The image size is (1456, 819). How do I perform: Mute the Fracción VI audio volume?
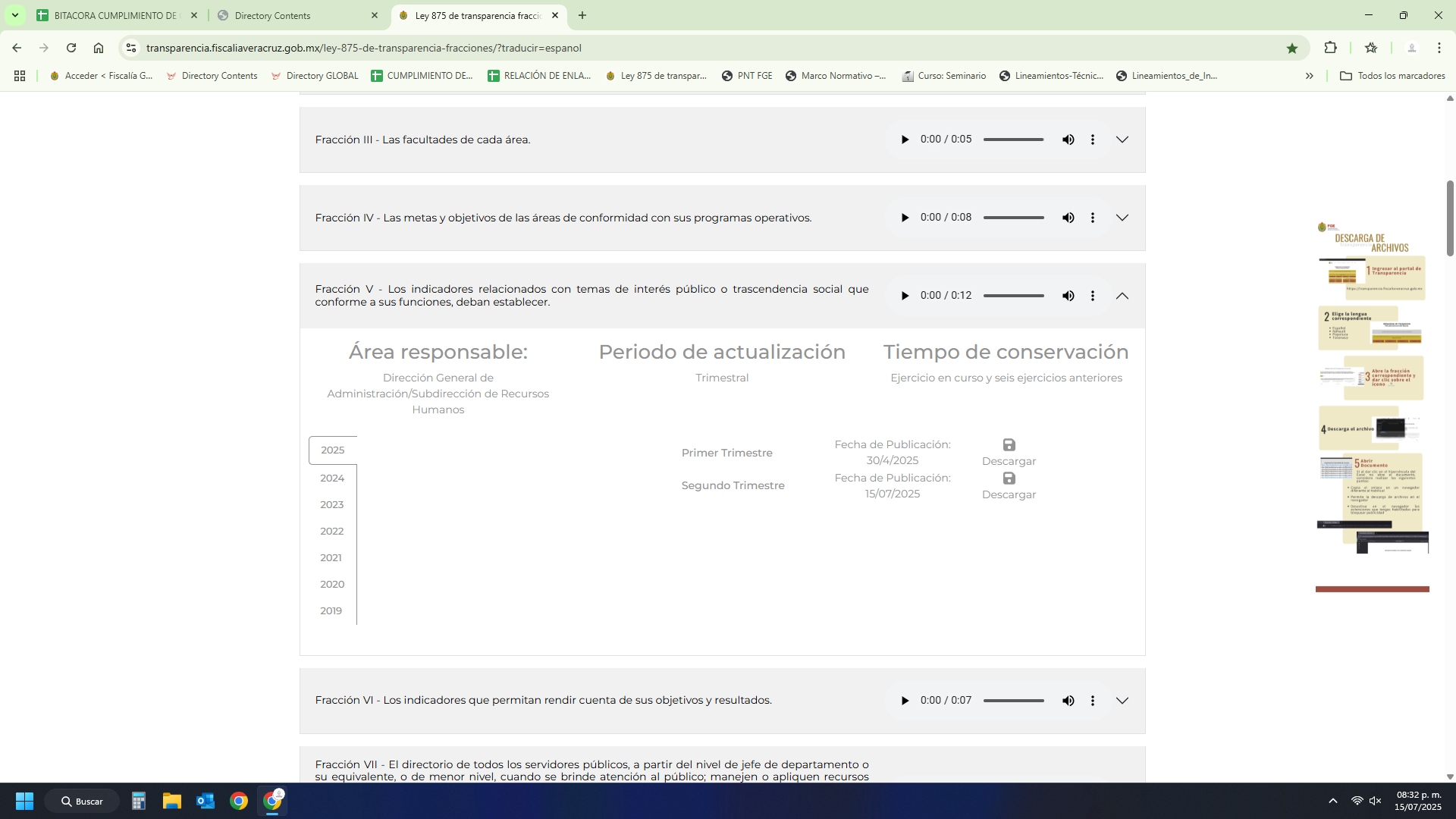coord(1068,701)
